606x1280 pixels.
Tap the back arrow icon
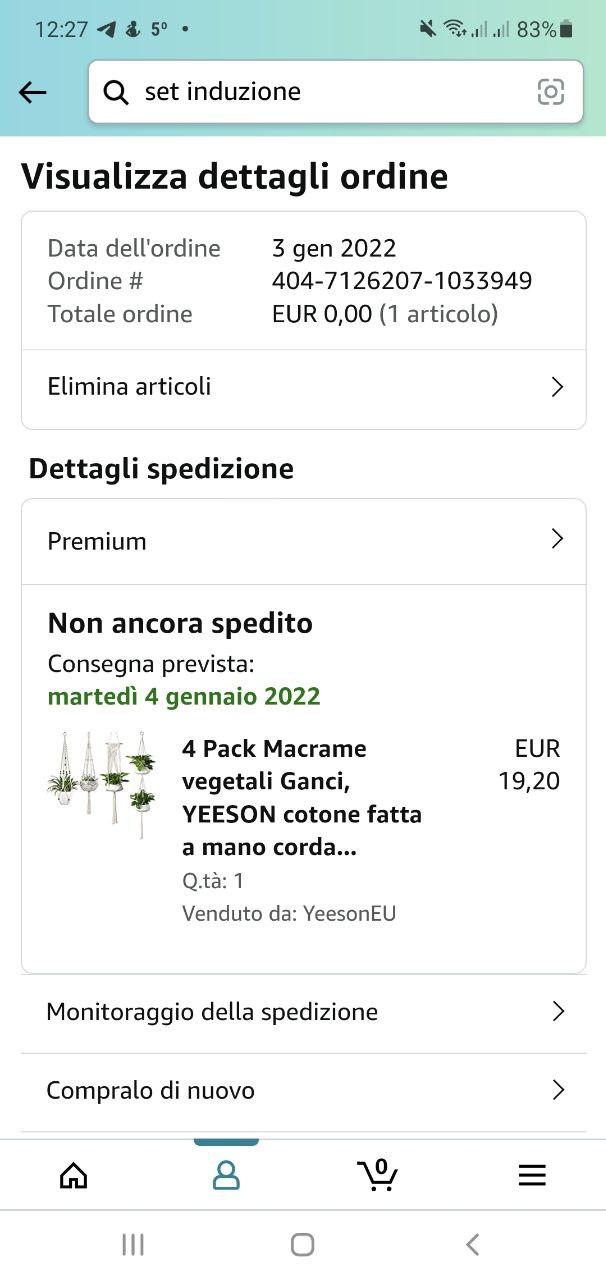pyautogui.click(x=33, y=93)
